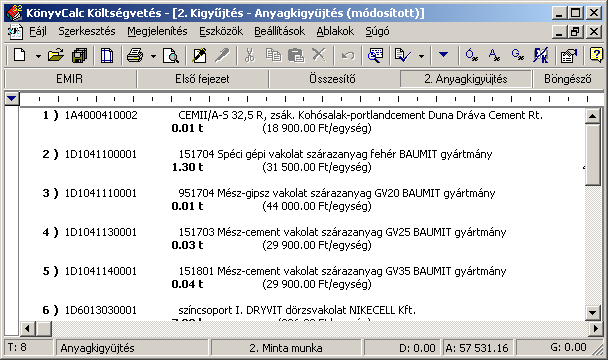Select item code 1A4000410002

click(x=101, y=115)
